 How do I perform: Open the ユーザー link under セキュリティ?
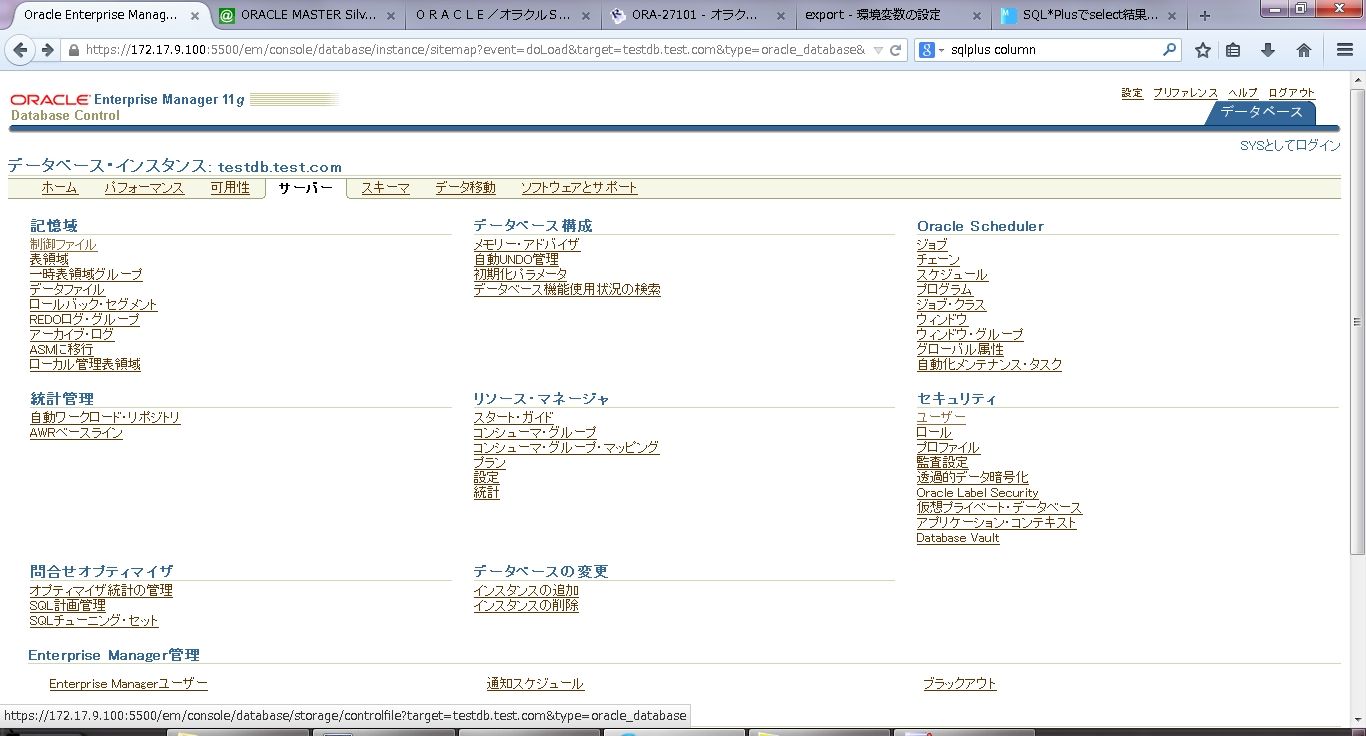click(941, 417)
